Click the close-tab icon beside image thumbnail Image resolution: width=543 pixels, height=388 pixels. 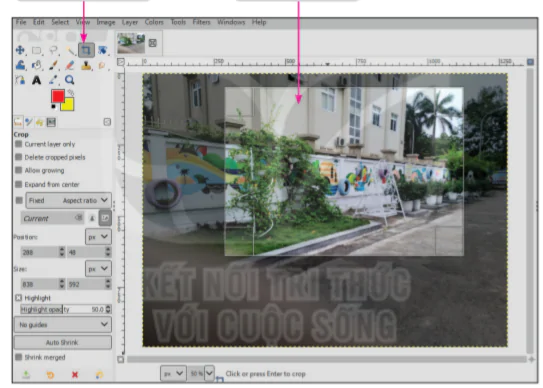coord(152,43)
